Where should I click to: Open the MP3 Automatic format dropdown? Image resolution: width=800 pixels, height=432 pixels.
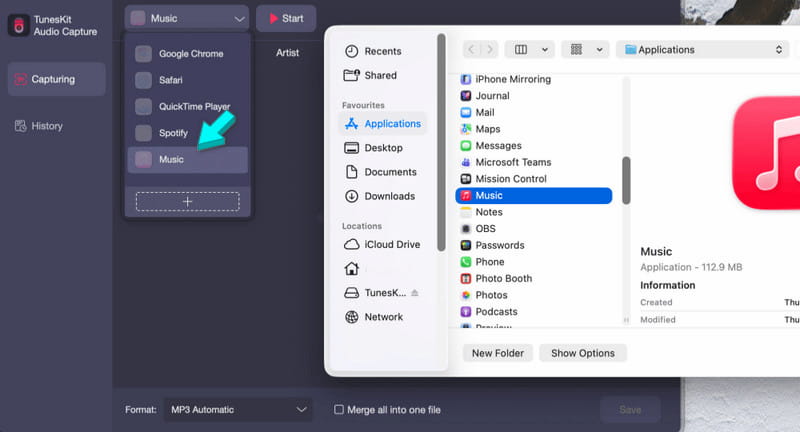pyautogui.click(x=238, y=410)
